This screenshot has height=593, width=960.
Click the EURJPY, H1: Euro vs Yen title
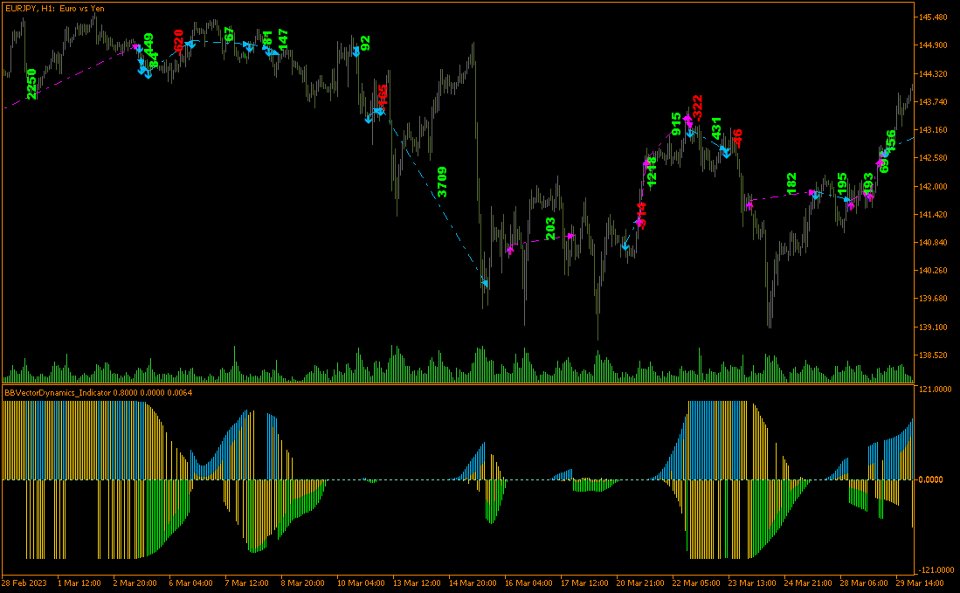click(55, 8)
